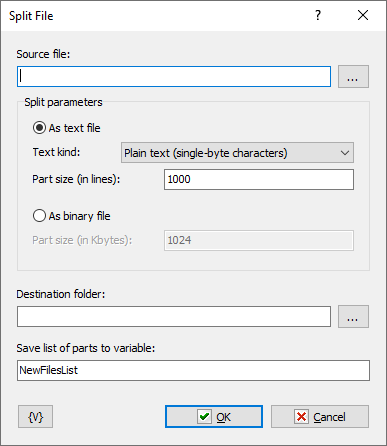Click the Part size in lines field
The height and width of the screenshot is (446, 387).
pyautogui.click(x=259, y=179)
